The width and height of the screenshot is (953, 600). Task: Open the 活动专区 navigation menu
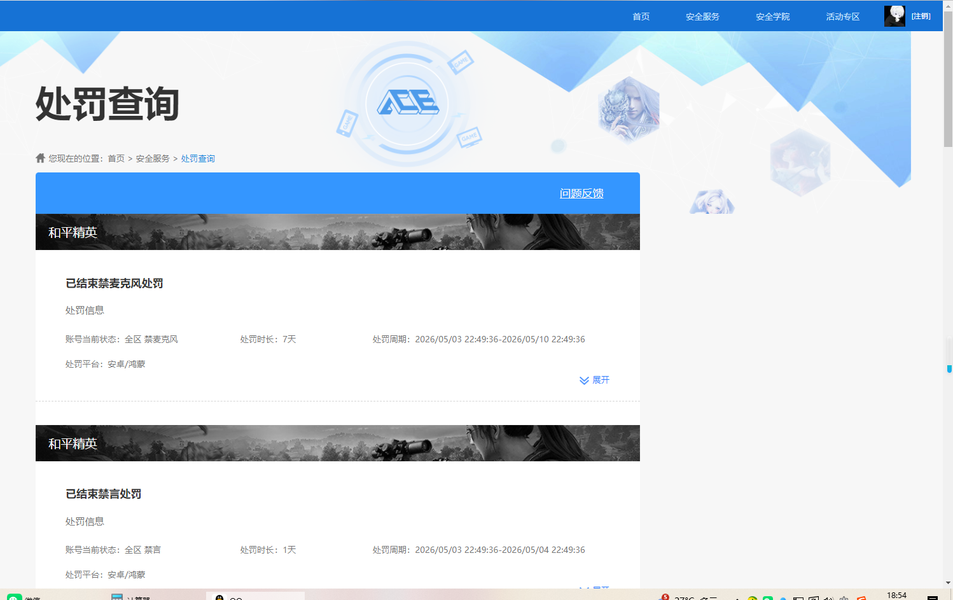pos(843,16)
